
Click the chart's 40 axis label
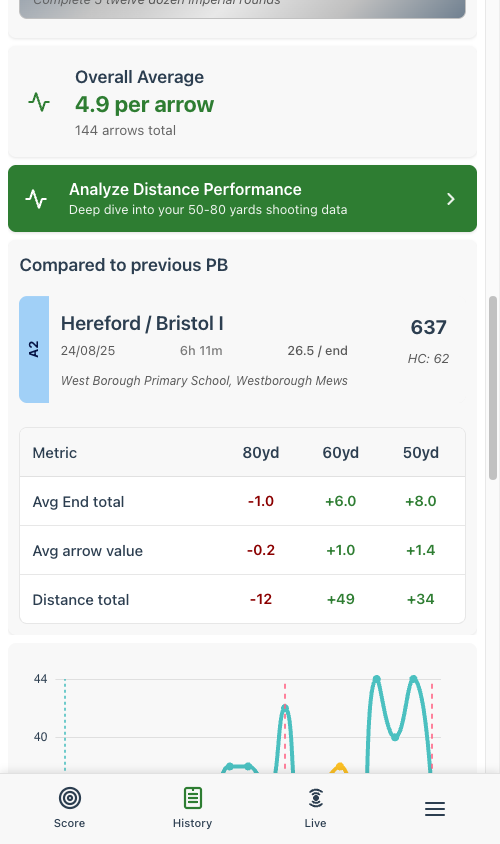tap(40, 737)
